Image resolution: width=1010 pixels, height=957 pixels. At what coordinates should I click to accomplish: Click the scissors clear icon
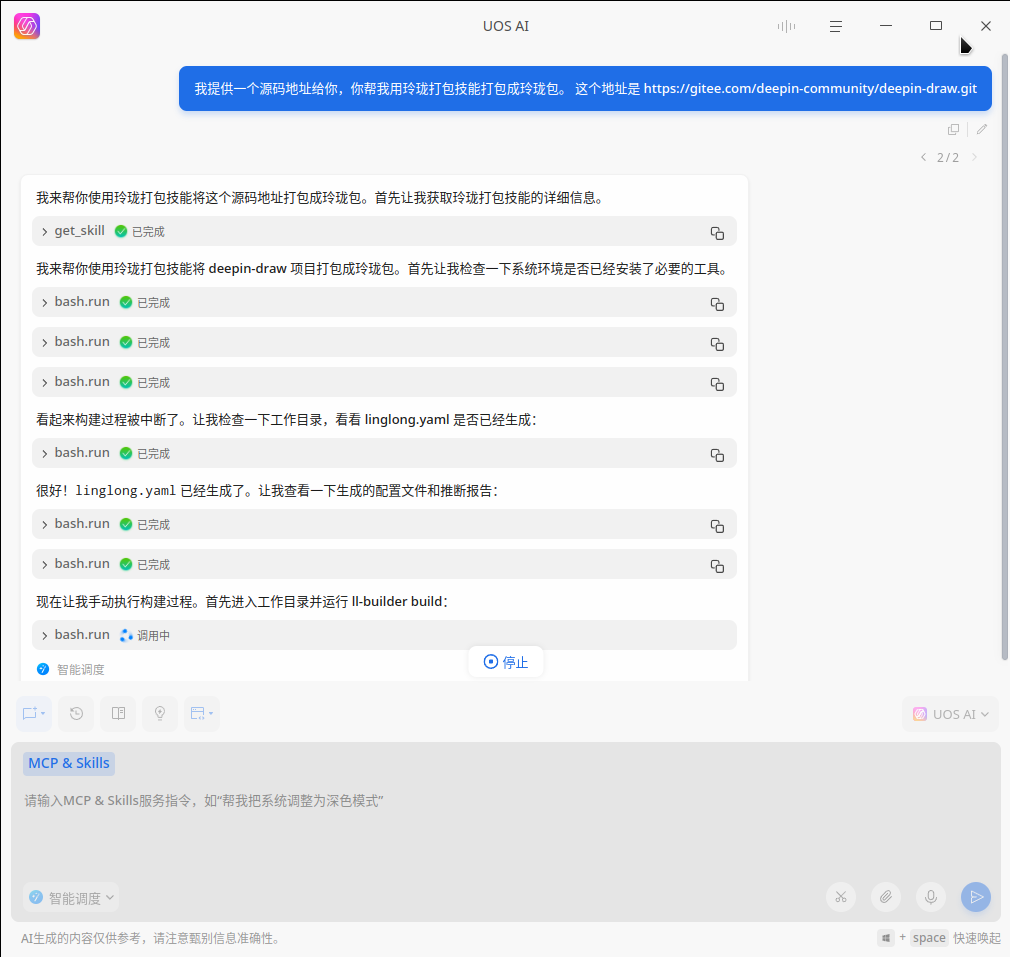click(x=841, y=897)
